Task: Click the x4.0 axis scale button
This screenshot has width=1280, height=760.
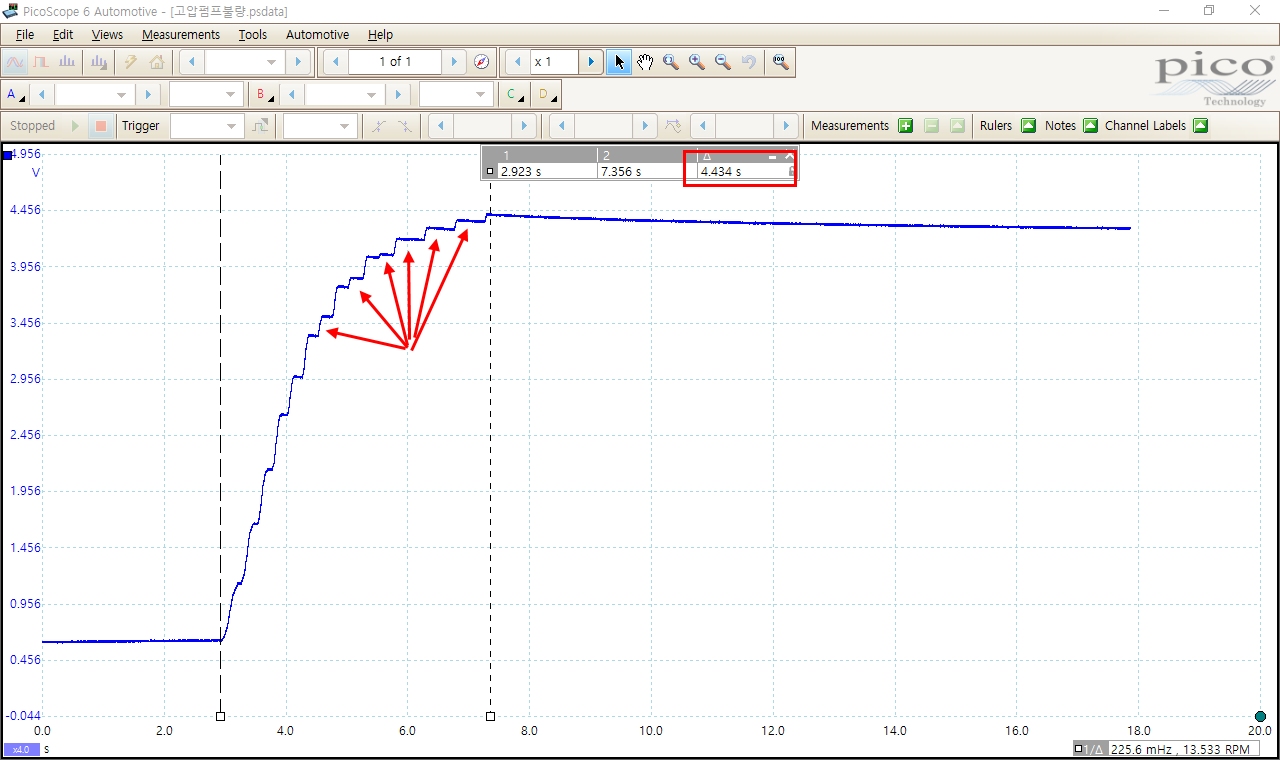Action: (x=20, y=749)
